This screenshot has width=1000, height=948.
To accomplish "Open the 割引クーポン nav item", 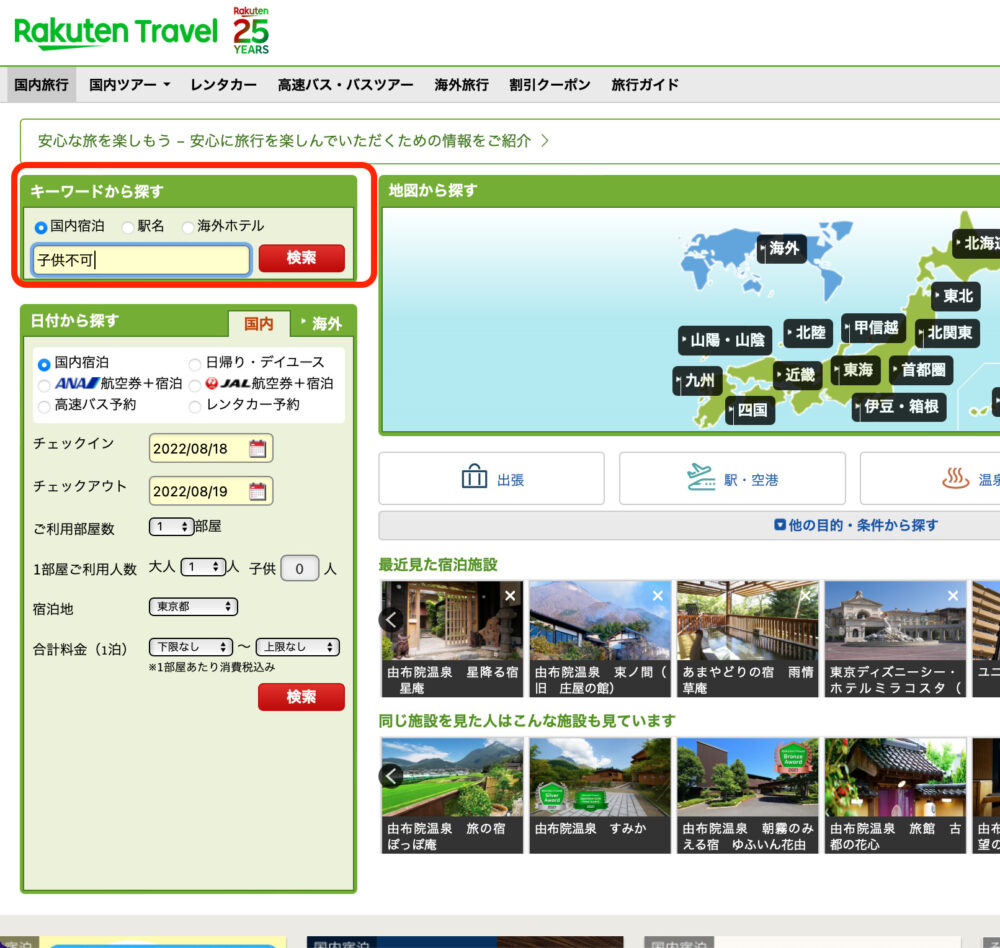I will tap(550, 85).
